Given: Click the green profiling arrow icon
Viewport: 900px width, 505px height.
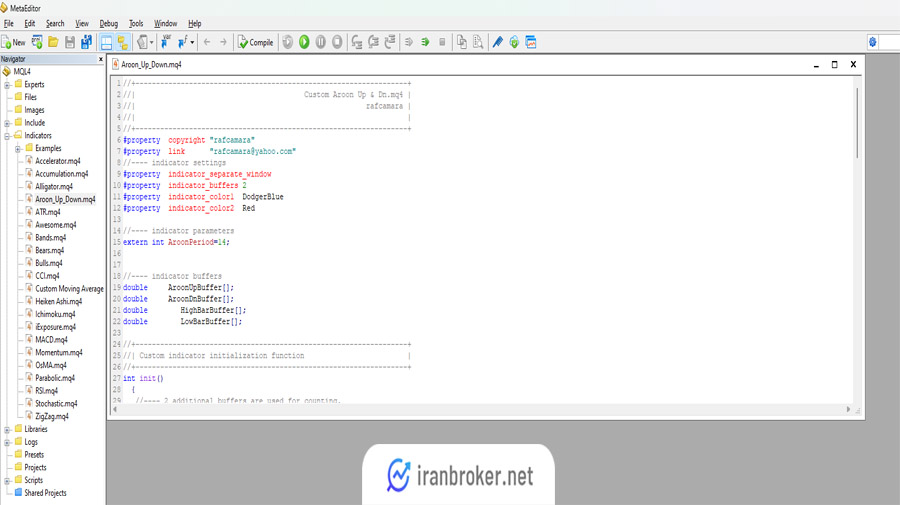Looking at the screenshot, I should pyautogui.click(x=425, y=42).
